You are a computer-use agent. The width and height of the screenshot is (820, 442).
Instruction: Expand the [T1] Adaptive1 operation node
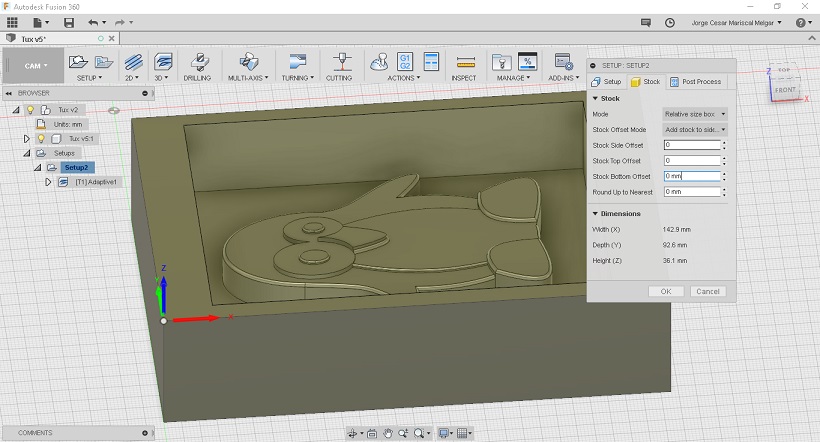coord(48,182)
